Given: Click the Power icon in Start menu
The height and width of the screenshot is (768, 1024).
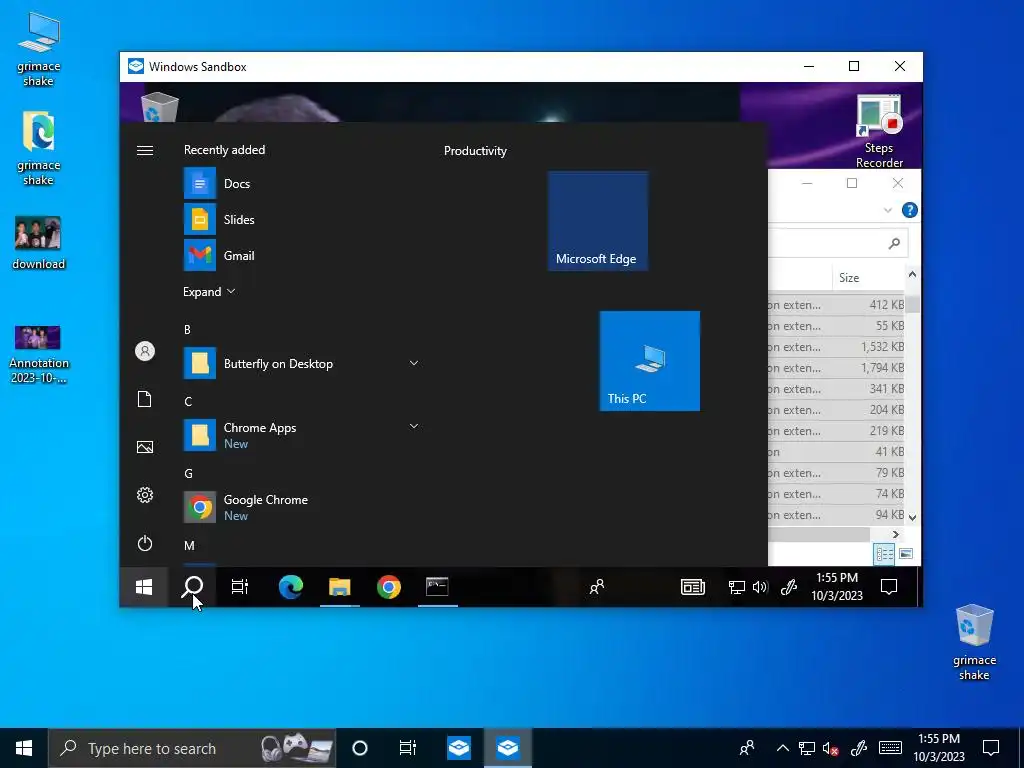Looking at the screenshot, I should [145, 543].
